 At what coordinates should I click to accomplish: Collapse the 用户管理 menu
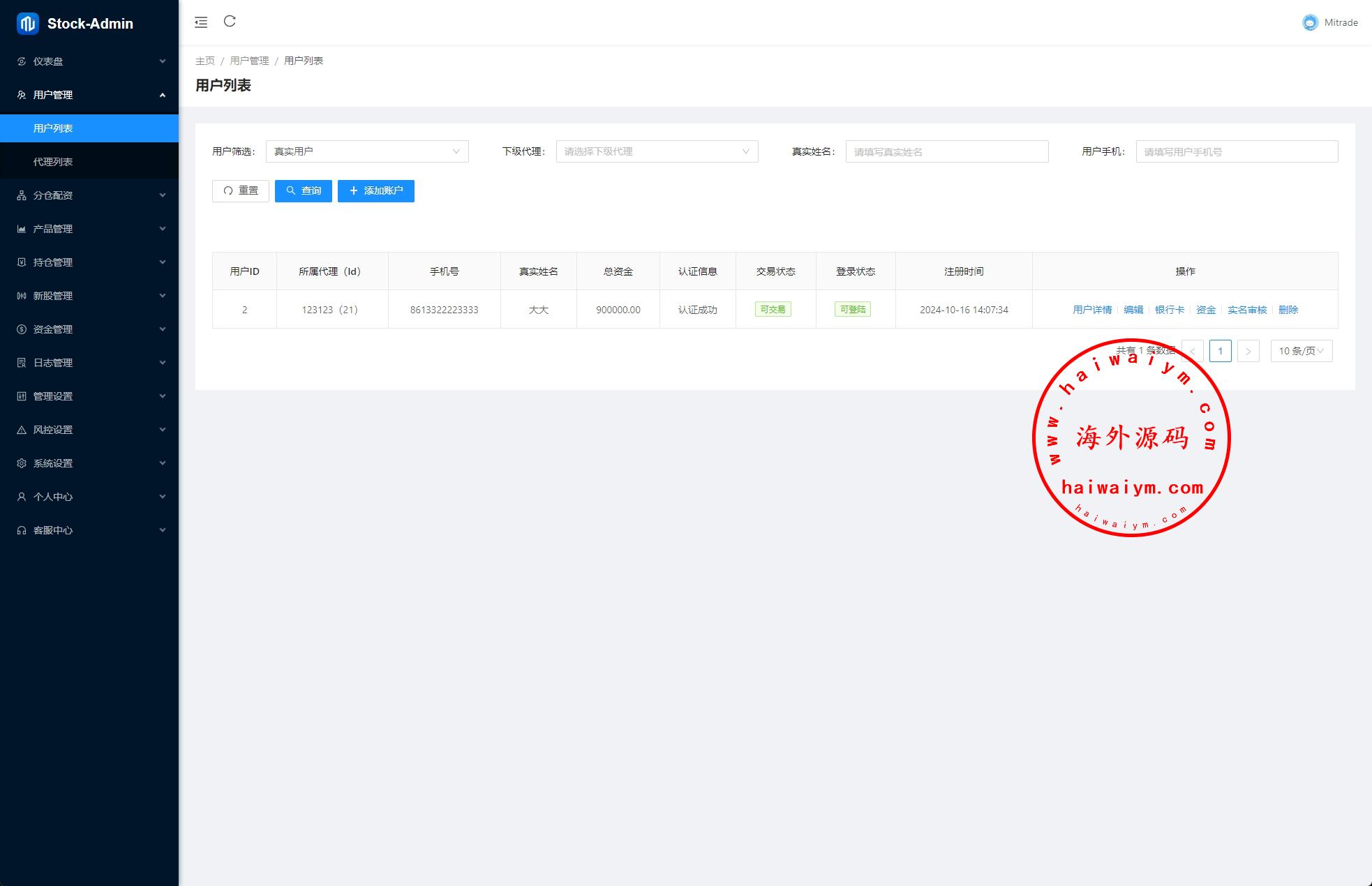89,95
